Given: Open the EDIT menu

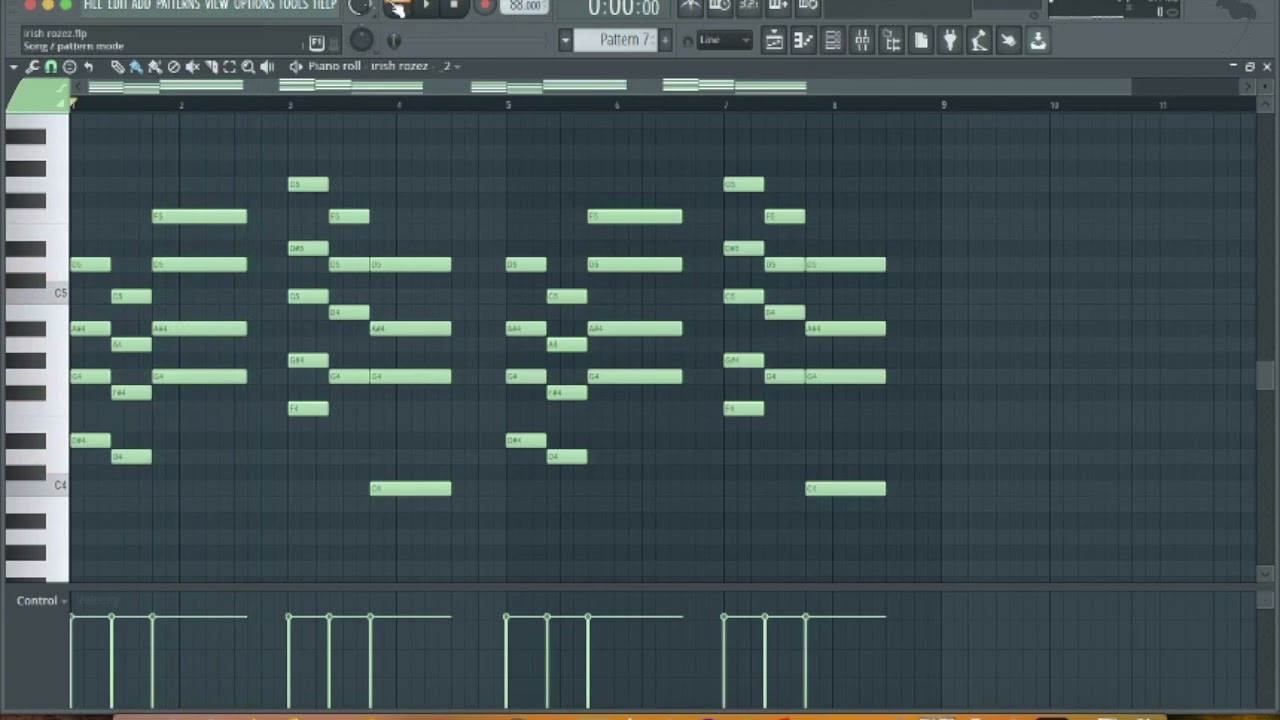Looking at the screenshot, I should (117, 5).
